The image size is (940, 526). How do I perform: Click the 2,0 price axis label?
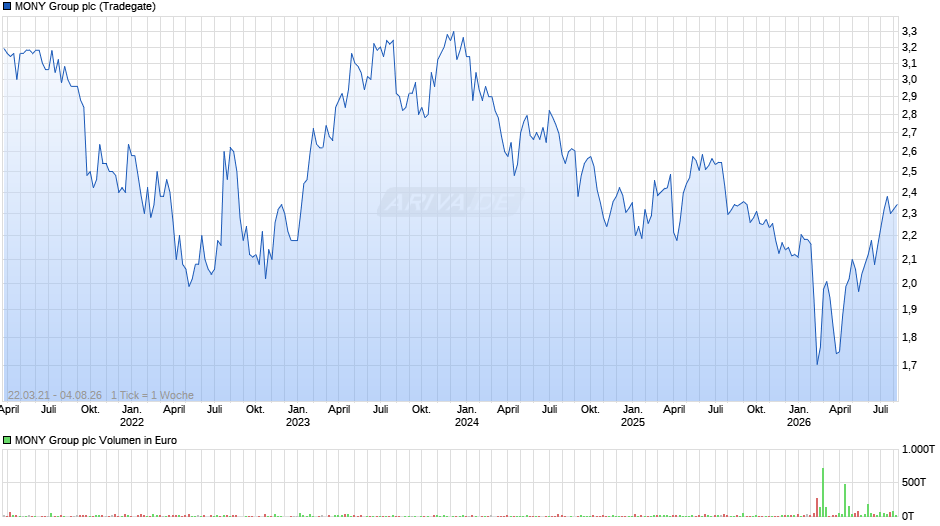coord(909,283)
